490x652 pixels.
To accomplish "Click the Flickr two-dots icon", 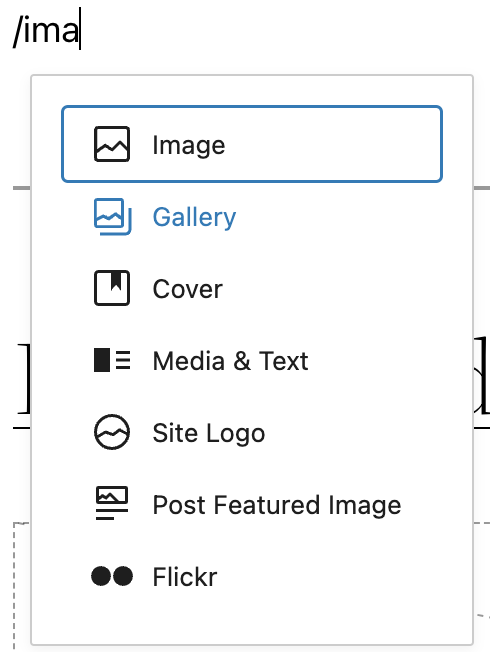I will pos(112,576).
